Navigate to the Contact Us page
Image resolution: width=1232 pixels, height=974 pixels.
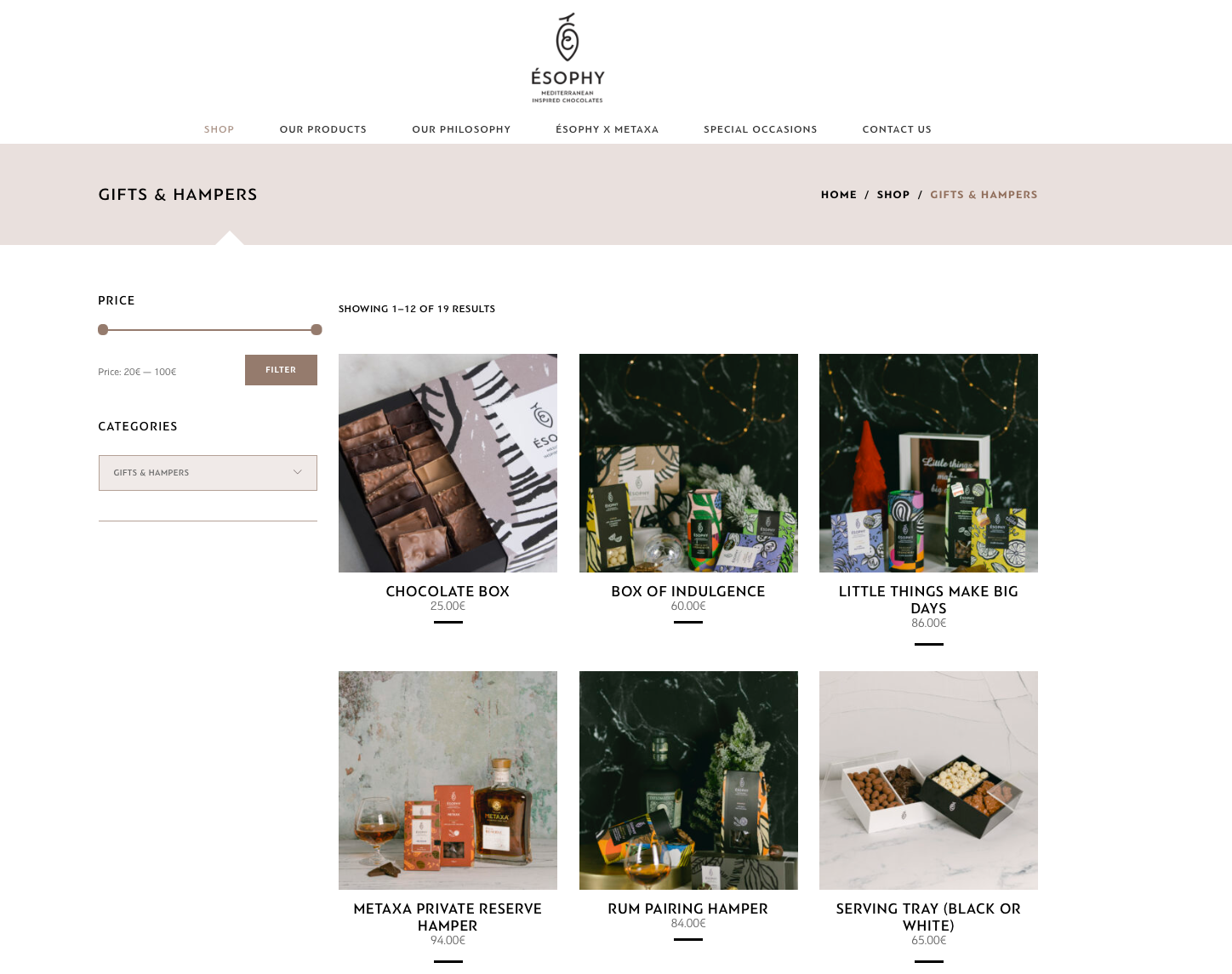[x=897, y=129]
